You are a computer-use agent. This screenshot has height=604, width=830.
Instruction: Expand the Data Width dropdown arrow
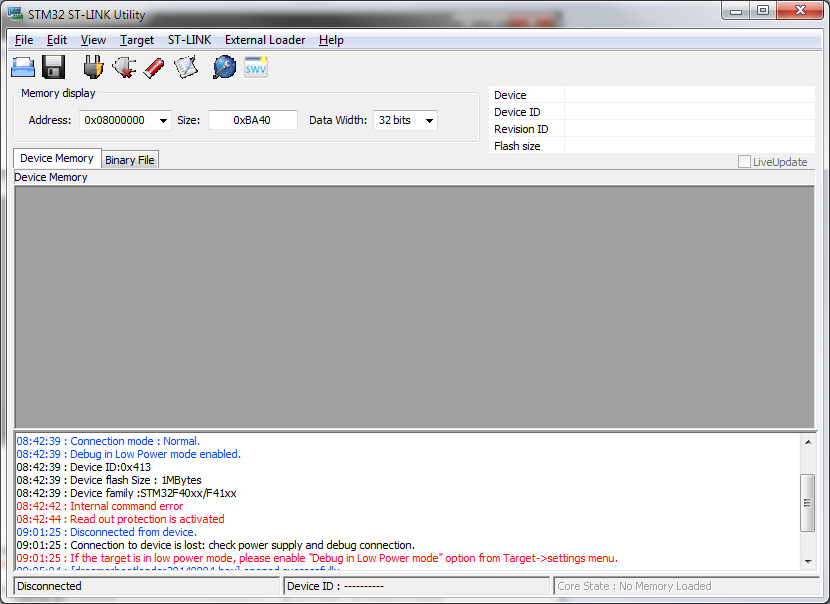click(429, 121)
